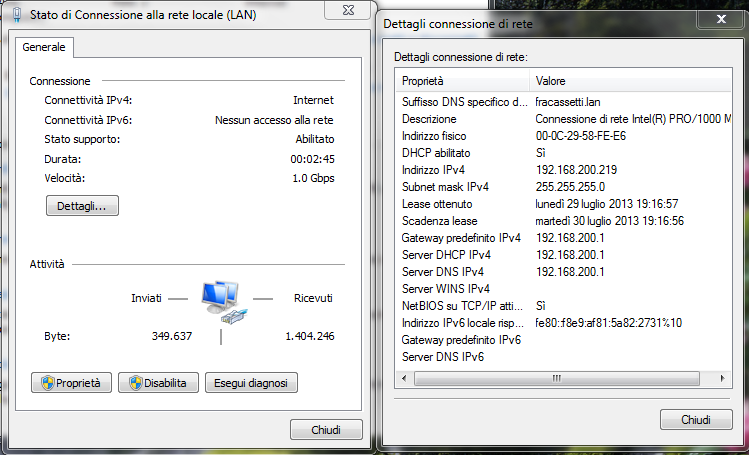The width and height of the screenshot is (749, 455).
Task: Close network details dialog with Chiudi
Action: [x=696, y=420]
